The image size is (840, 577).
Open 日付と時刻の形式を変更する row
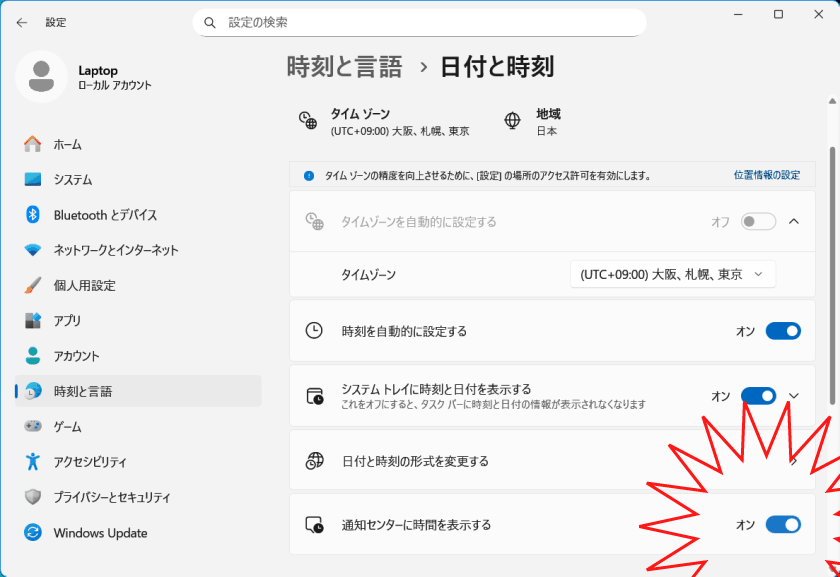(552, 461)
